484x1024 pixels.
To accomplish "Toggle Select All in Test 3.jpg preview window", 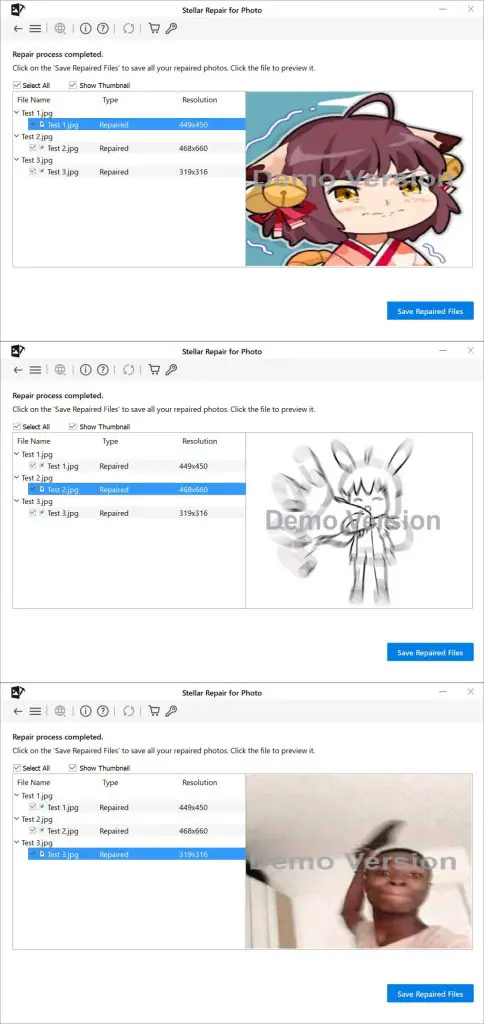I will [16, 768].
